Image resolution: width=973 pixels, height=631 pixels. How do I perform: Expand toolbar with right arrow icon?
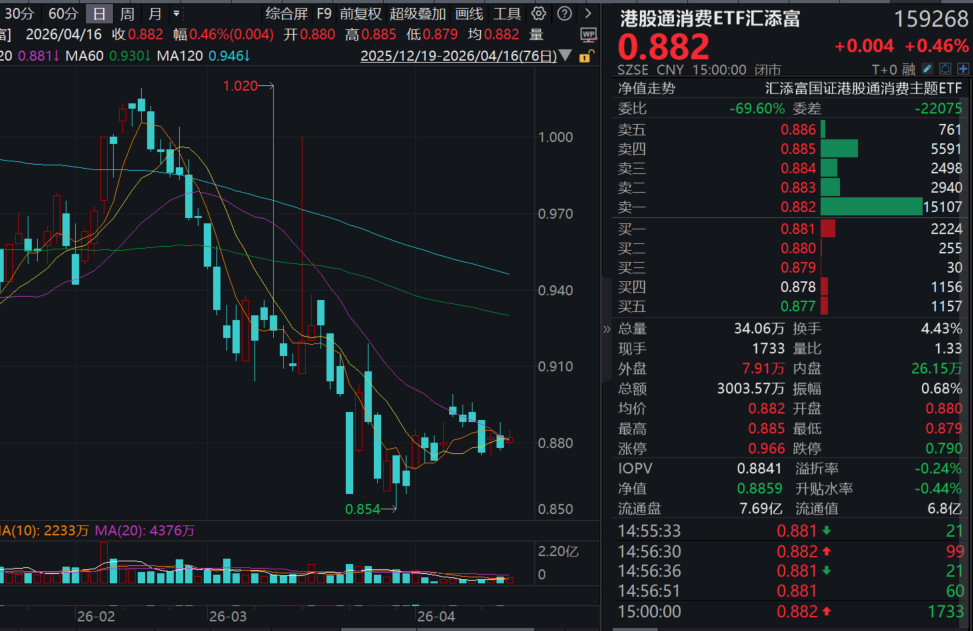pos(589,14)
